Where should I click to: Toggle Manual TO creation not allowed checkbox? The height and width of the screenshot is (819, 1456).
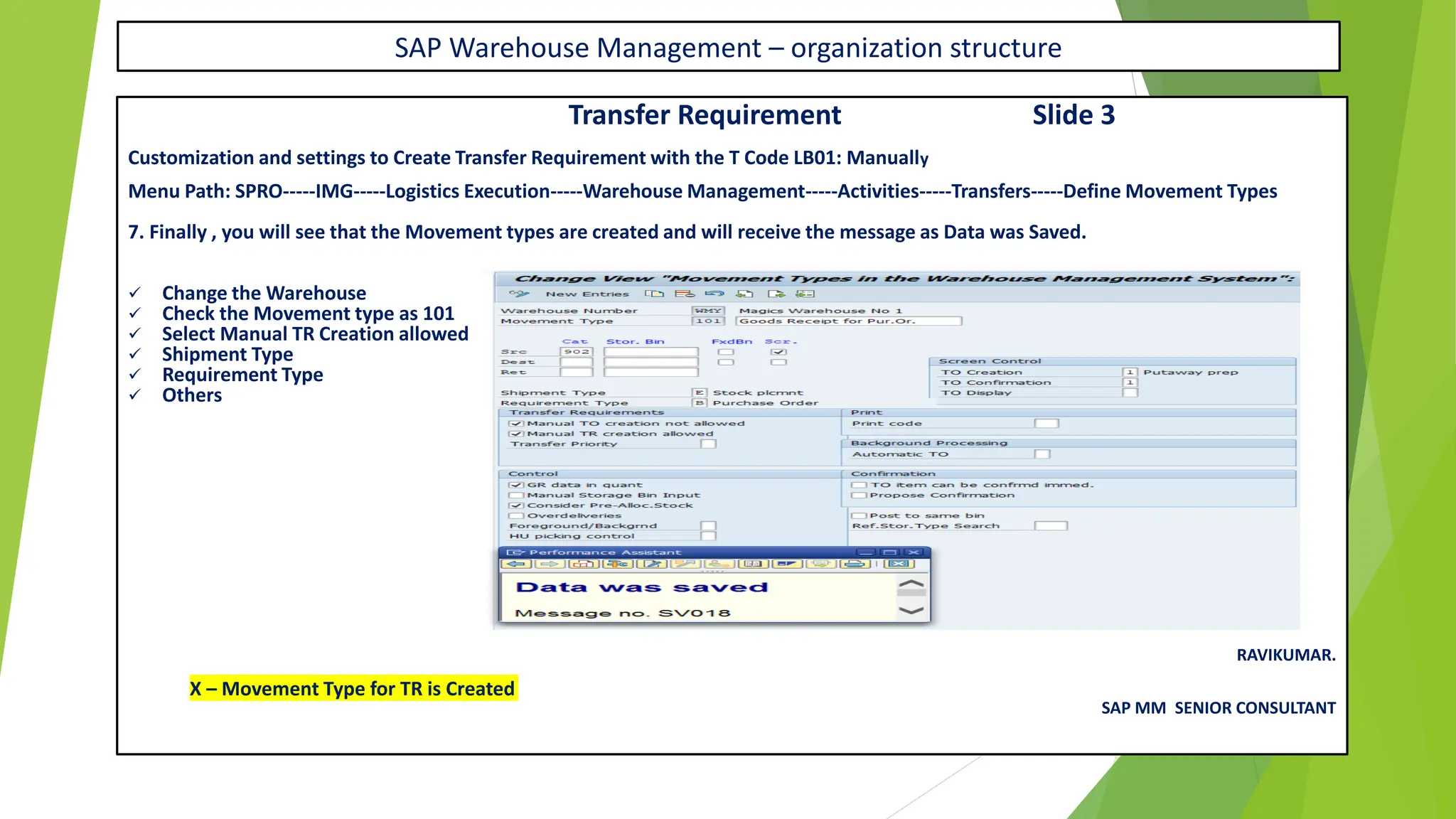point(516,424)
